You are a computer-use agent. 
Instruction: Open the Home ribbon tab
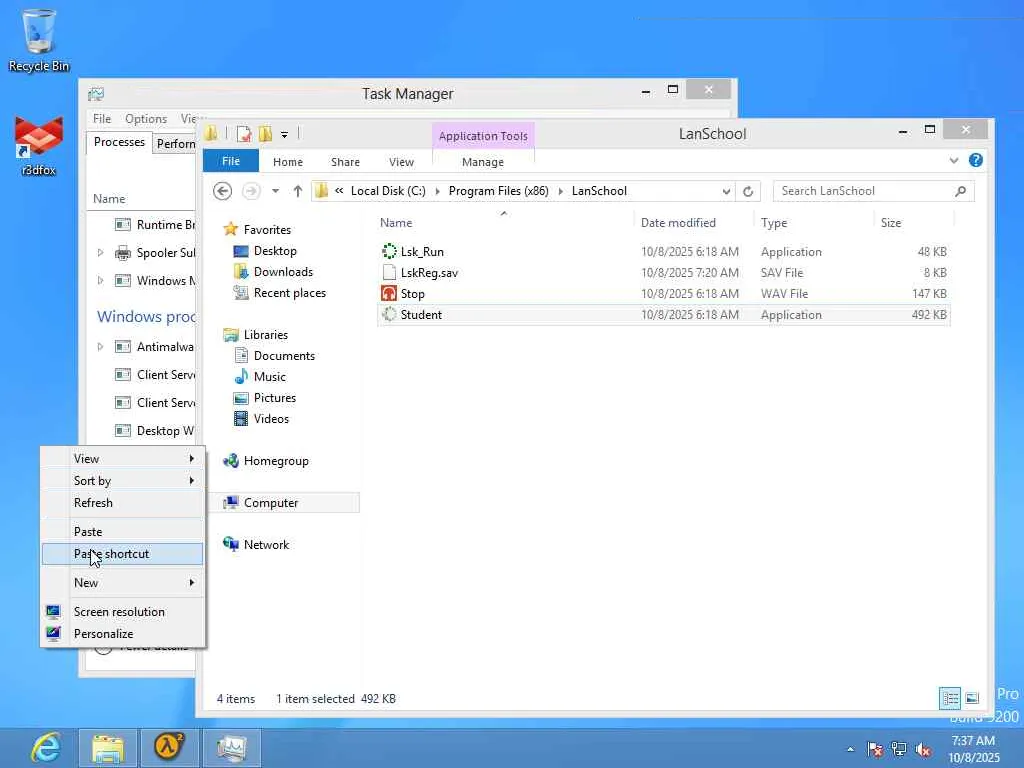click(x=288, y=161)
